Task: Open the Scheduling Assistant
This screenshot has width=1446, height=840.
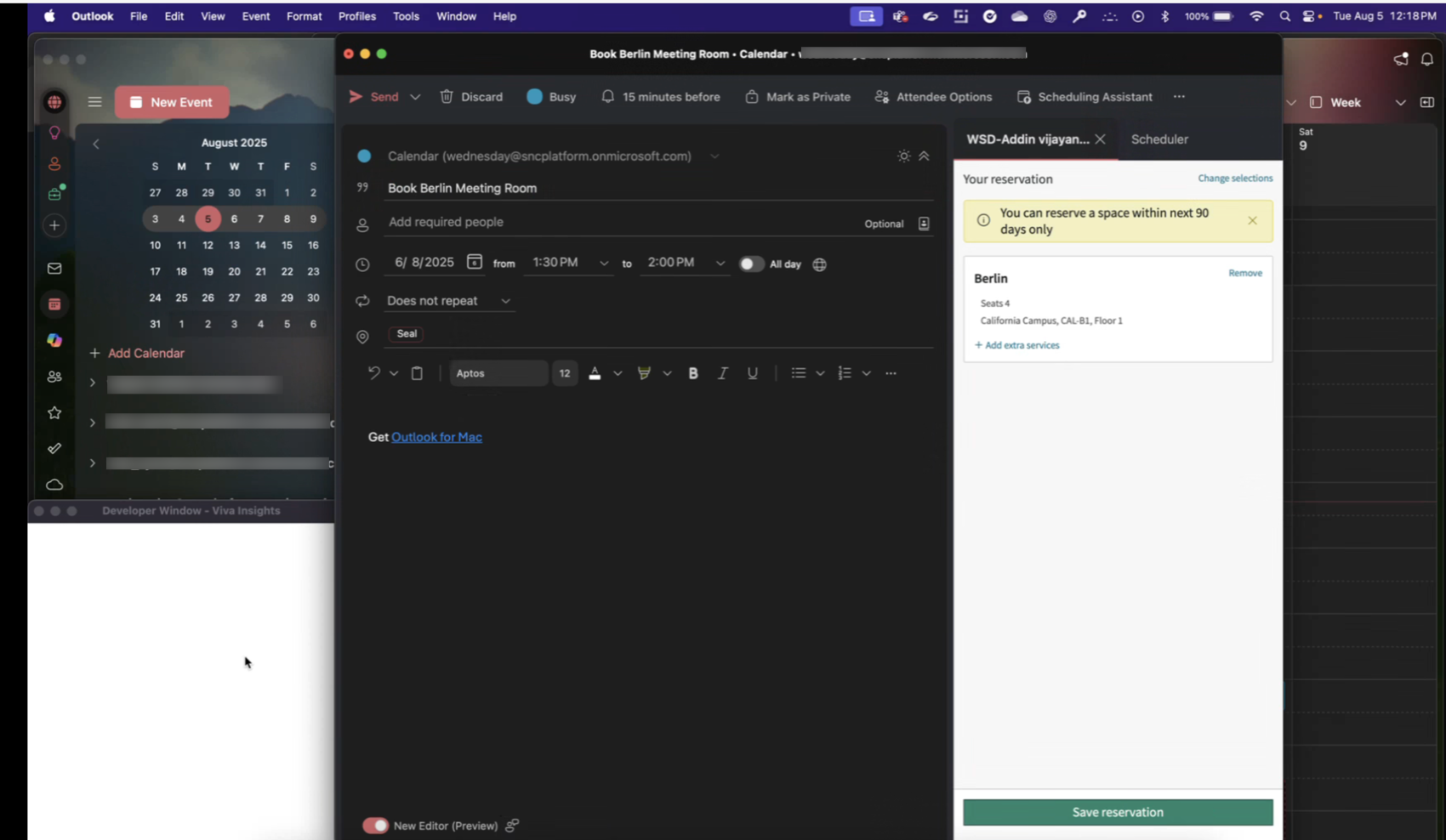Action: 1084,97
